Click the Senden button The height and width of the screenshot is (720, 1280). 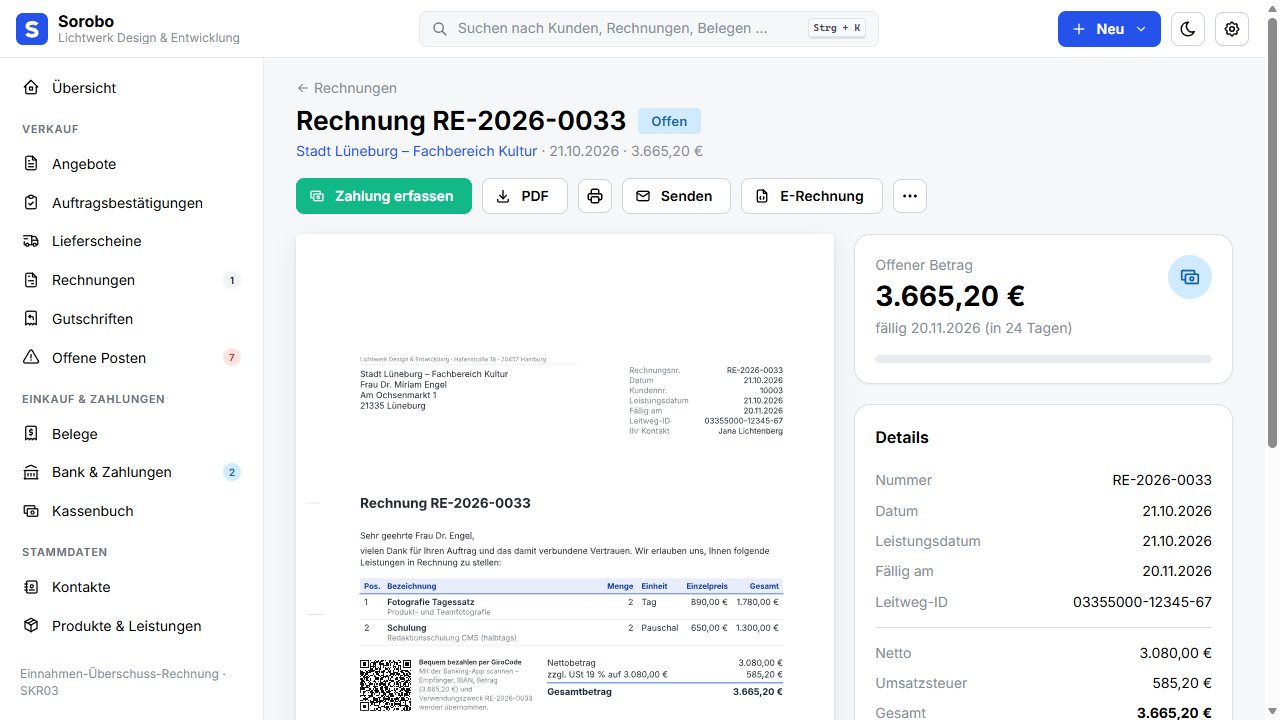676,196
